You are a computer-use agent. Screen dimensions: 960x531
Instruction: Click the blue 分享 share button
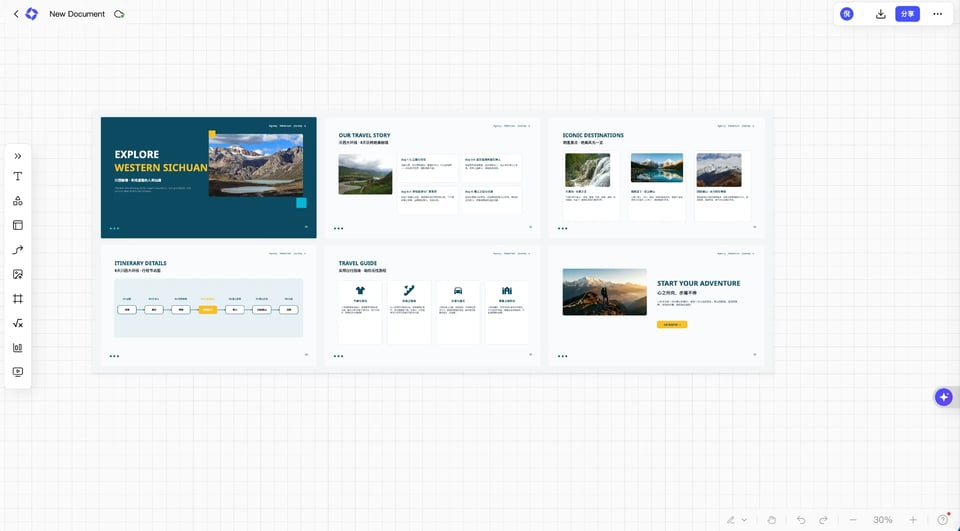point(907,14)
